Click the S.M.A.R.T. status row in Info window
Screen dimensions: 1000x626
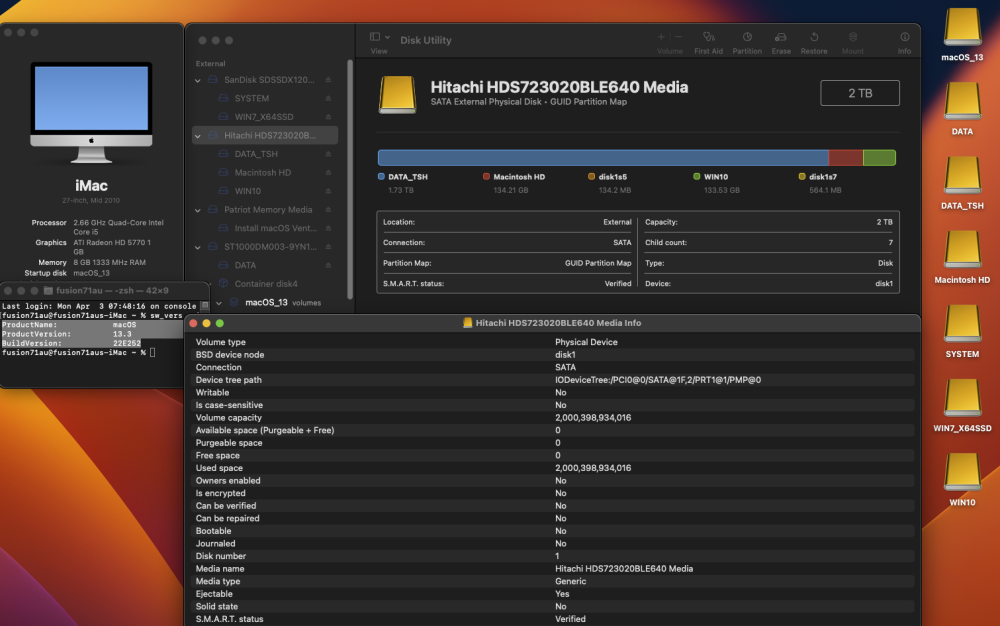coord(552,619)
